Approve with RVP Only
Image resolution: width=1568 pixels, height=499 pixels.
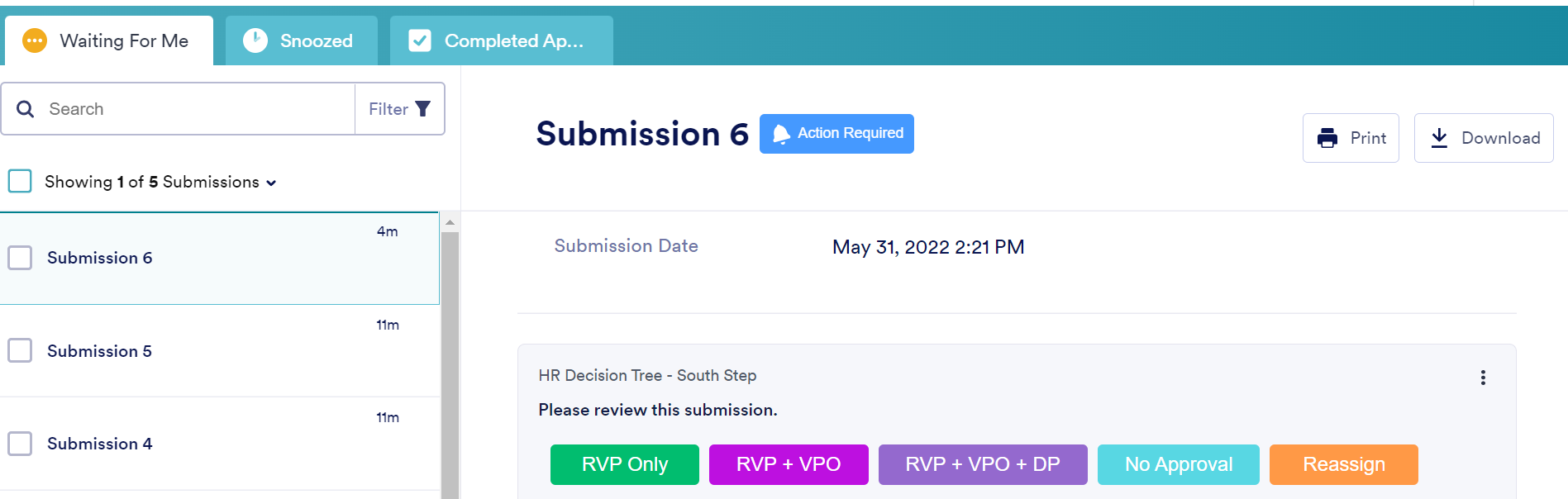click(x=624, y=464)
